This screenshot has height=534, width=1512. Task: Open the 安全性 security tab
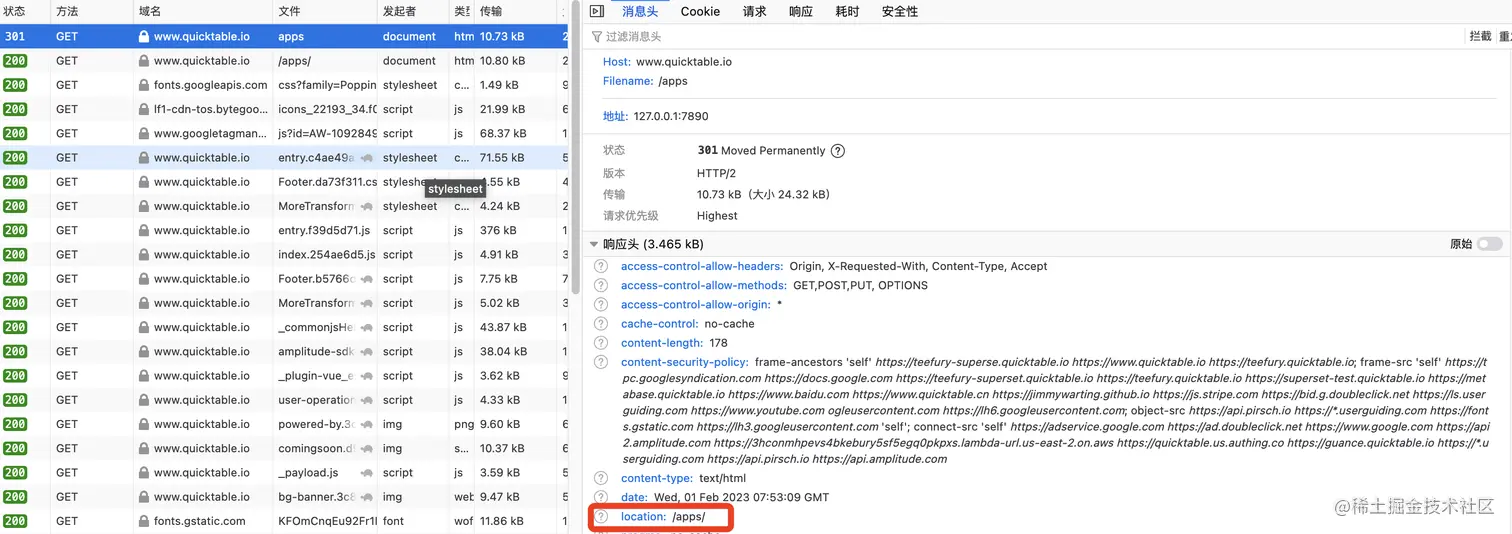(x=900, y=11)
